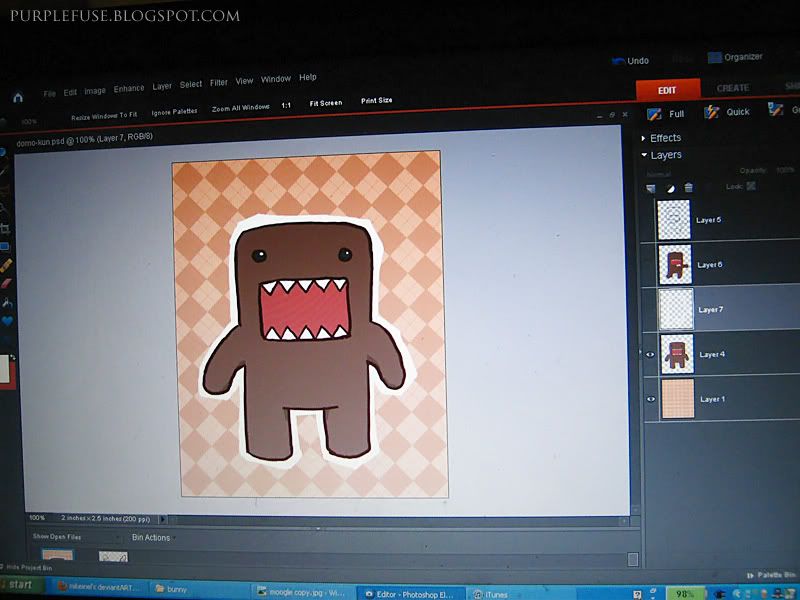Image resolution: width=800 pixels, height=600 pixels.
Task: Select the blue heart custom shape tool
Action: (x=7, y=321)
